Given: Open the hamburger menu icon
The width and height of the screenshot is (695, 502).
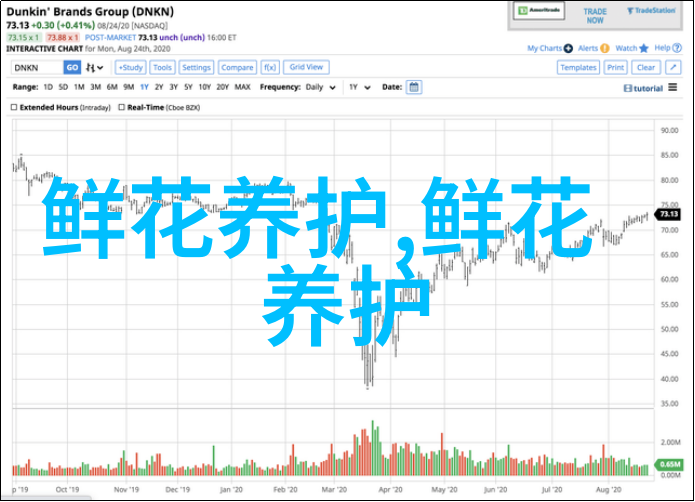Looking at the screenshot, I should pos(673,87).
